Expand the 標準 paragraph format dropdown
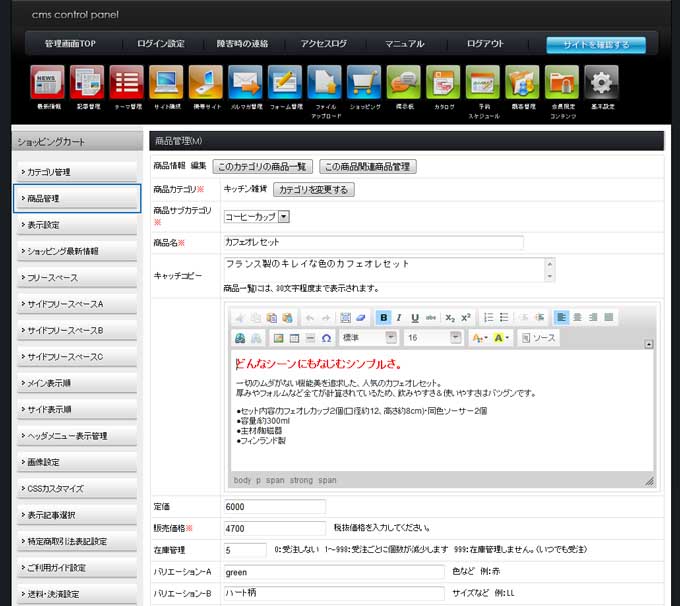This screenshot has height=606, width=680. click(390, 338)
